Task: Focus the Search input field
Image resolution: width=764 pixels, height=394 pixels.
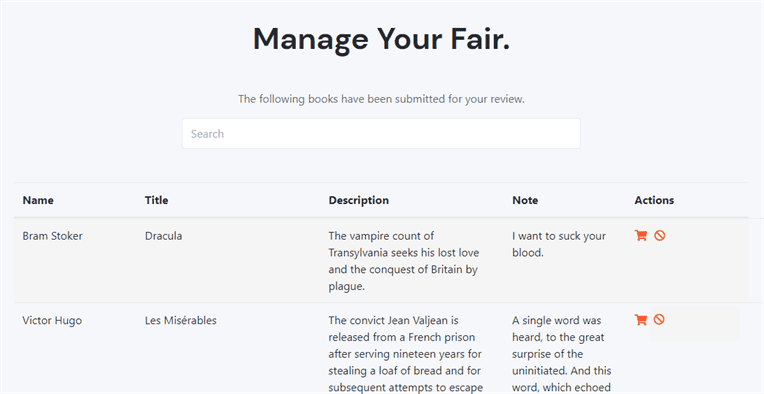Action: point(381,133)
